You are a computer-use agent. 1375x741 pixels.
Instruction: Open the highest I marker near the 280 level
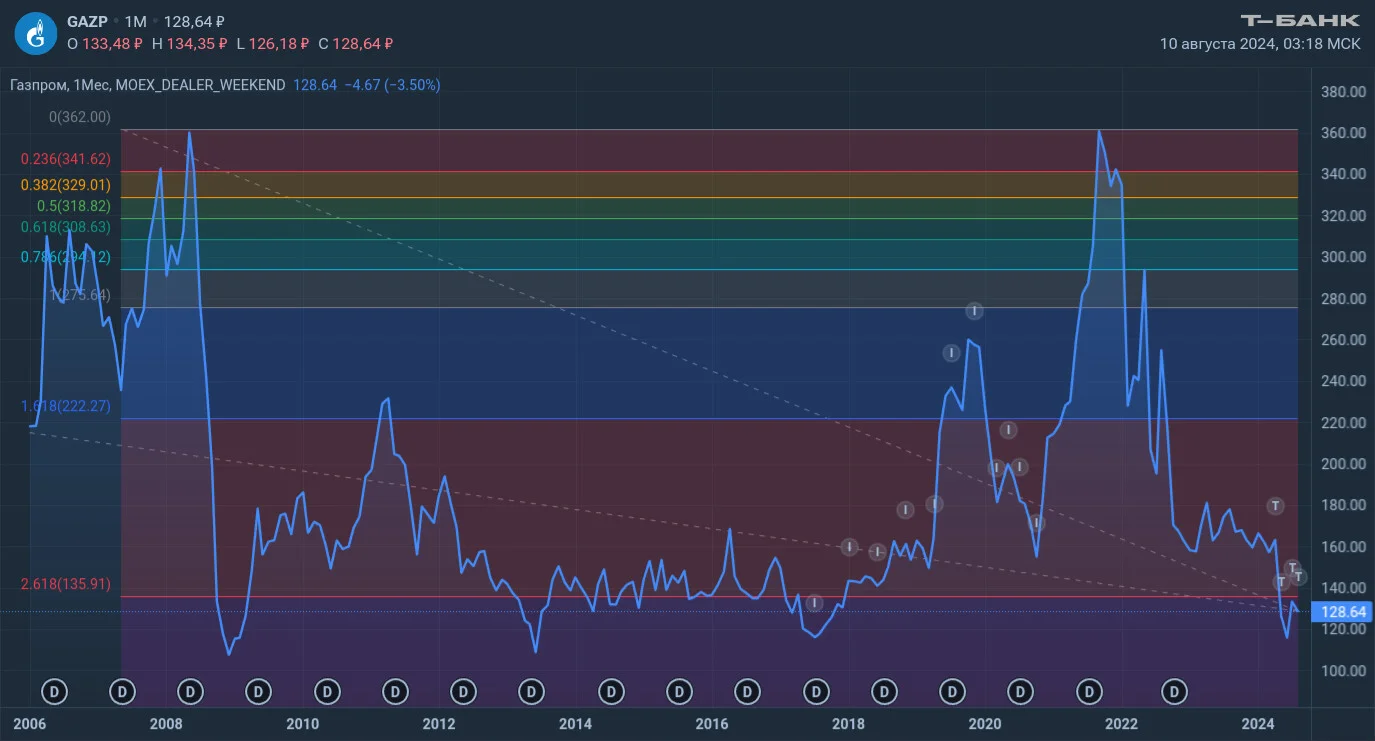(x=975, y=311)
